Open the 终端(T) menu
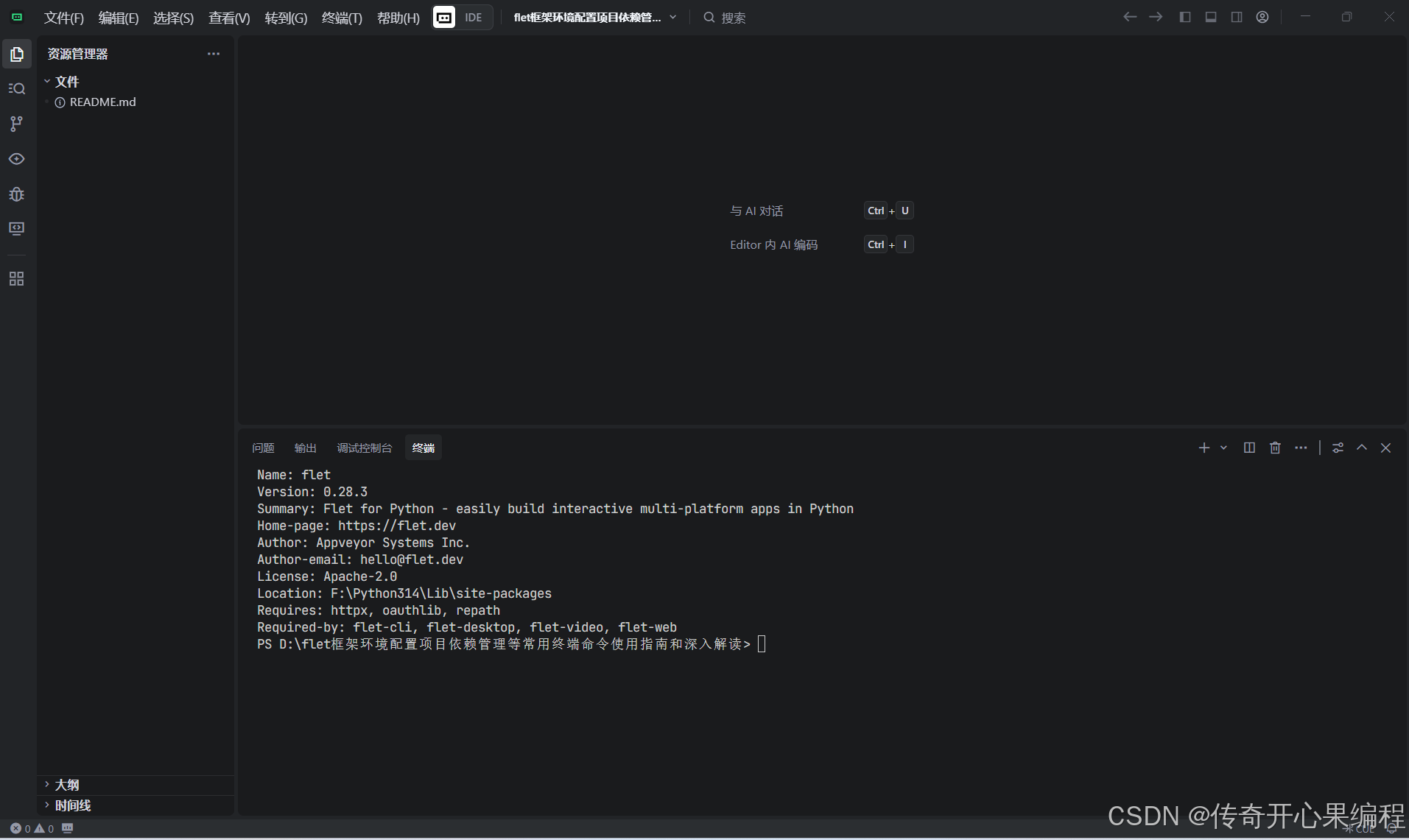 (x=342, y=18)
